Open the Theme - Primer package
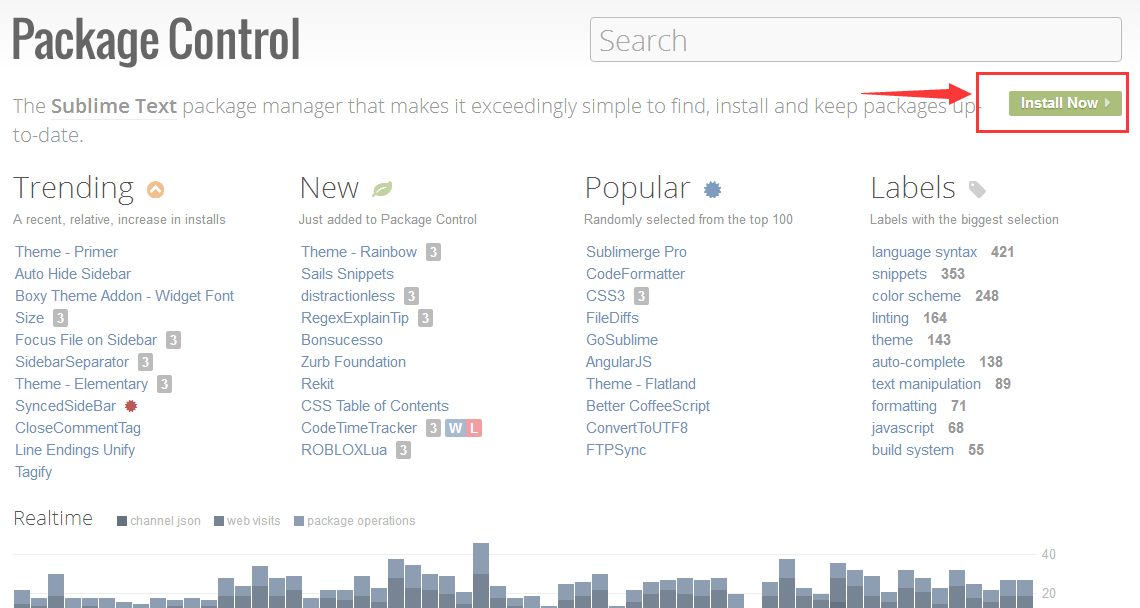The image size is (1140, 608). [66, 252]
